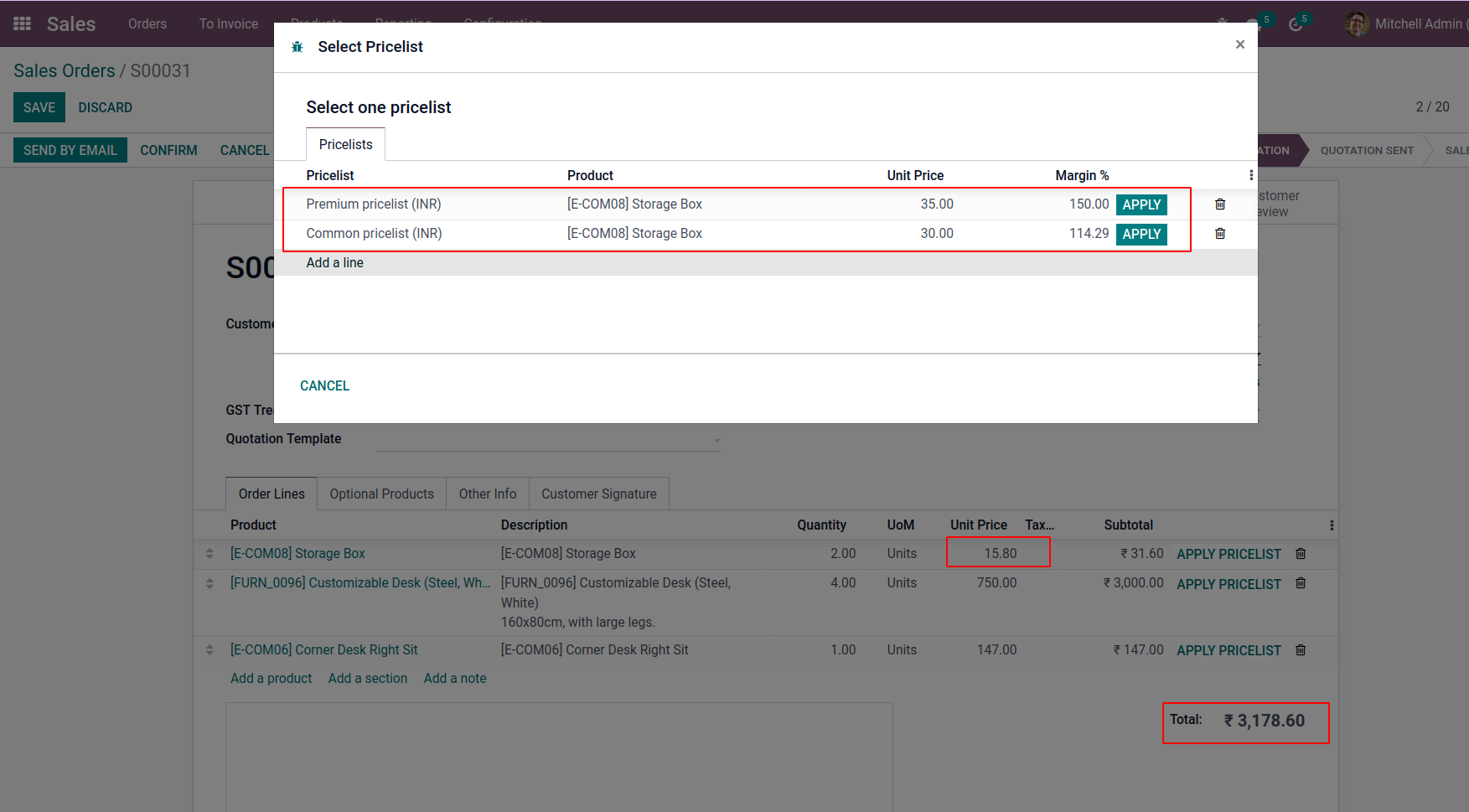Switch to the Optional Products tab
Screen dimensions: 1469x812
tap(381, 494)
